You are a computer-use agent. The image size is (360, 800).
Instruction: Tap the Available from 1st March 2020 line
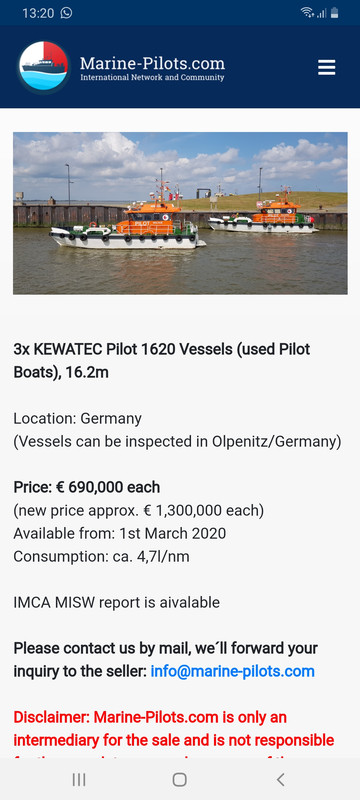[x=119, y=534]
